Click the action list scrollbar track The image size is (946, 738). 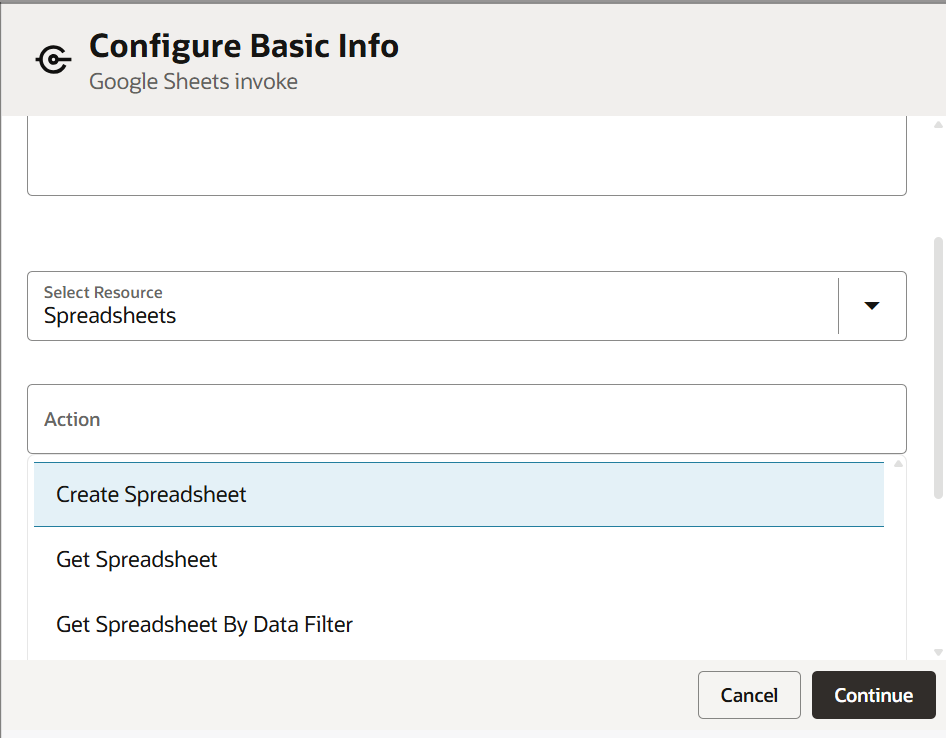tap(898, 560)
